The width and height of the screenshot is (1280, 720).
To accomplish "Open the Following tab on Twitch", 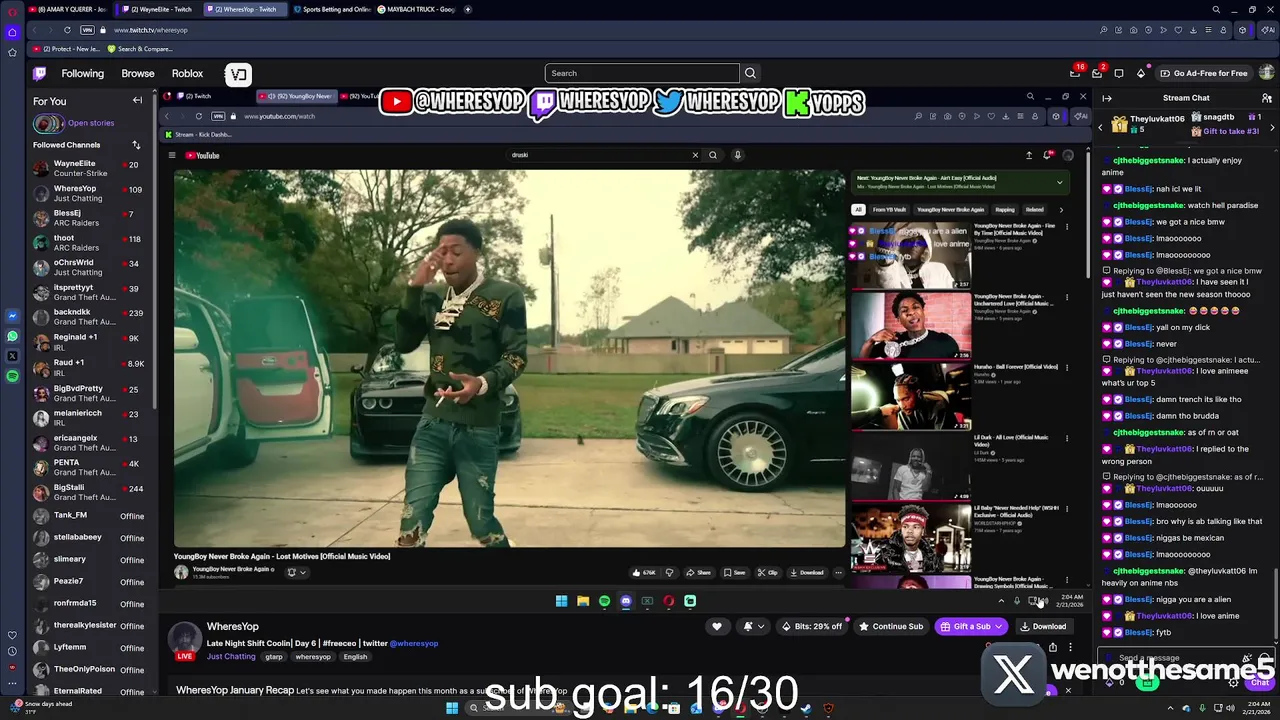I will coord(82,73).
